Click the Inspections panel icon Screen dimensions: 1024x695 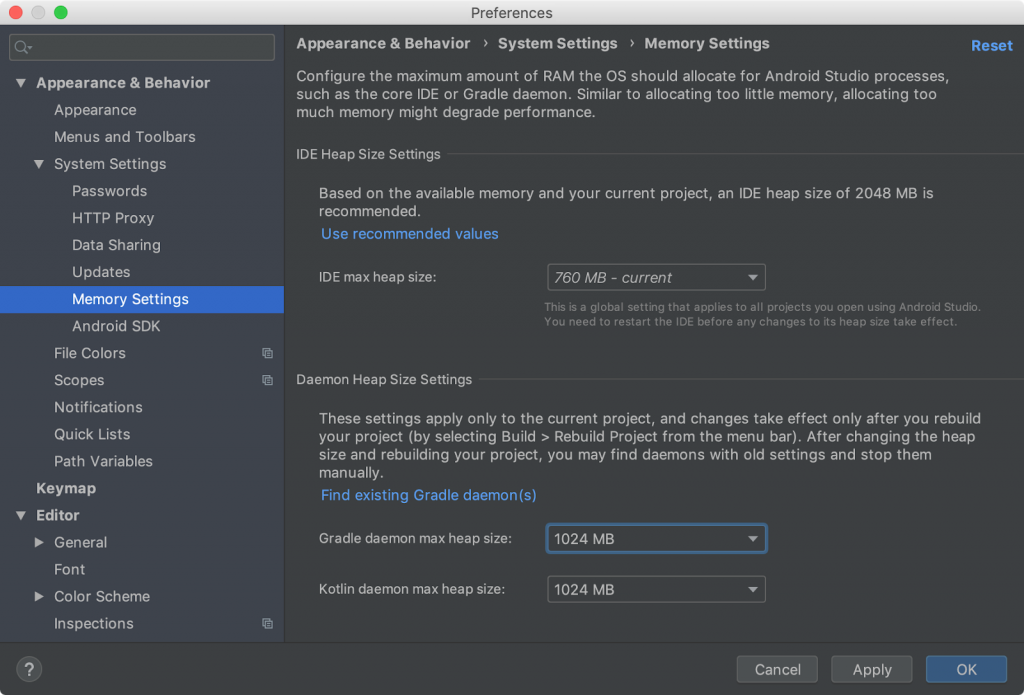[268, 623]
